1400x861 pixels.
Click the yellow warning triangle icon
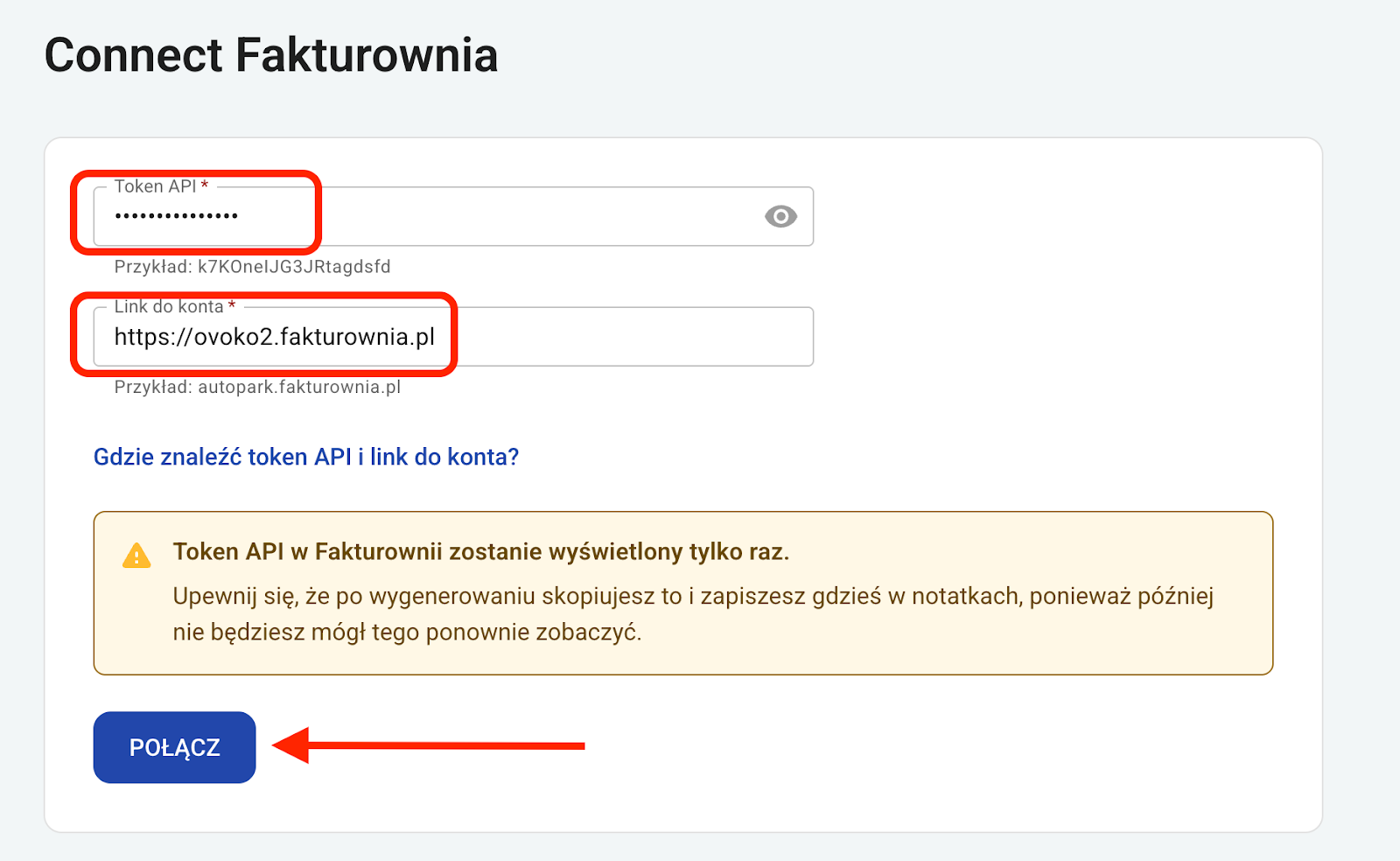136,556
